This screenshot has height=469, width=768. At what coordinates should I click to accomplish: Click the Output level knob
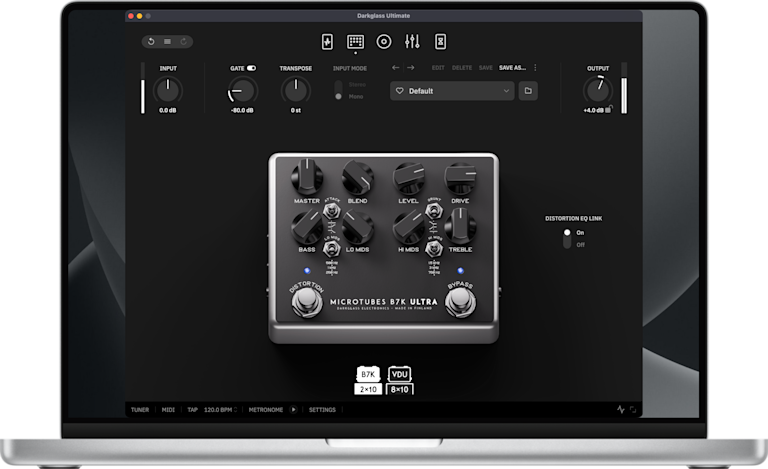click(x=598, y=90)
